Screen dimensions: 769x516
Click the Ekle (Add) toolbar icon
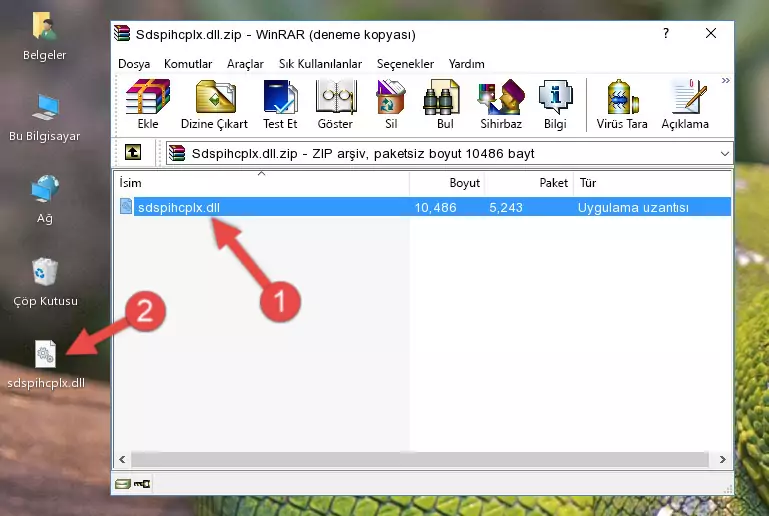pyautogui.click(x=148, y=104)
